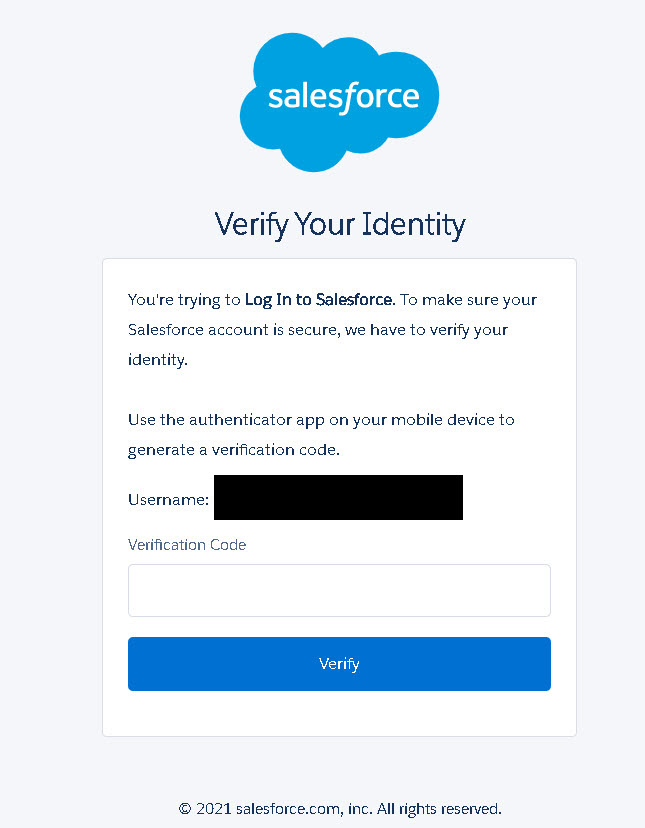The height and width of the screenshot is (828, 645).
Task: Click "To make sure your" in the first paragraph
Action: (468, 299)
